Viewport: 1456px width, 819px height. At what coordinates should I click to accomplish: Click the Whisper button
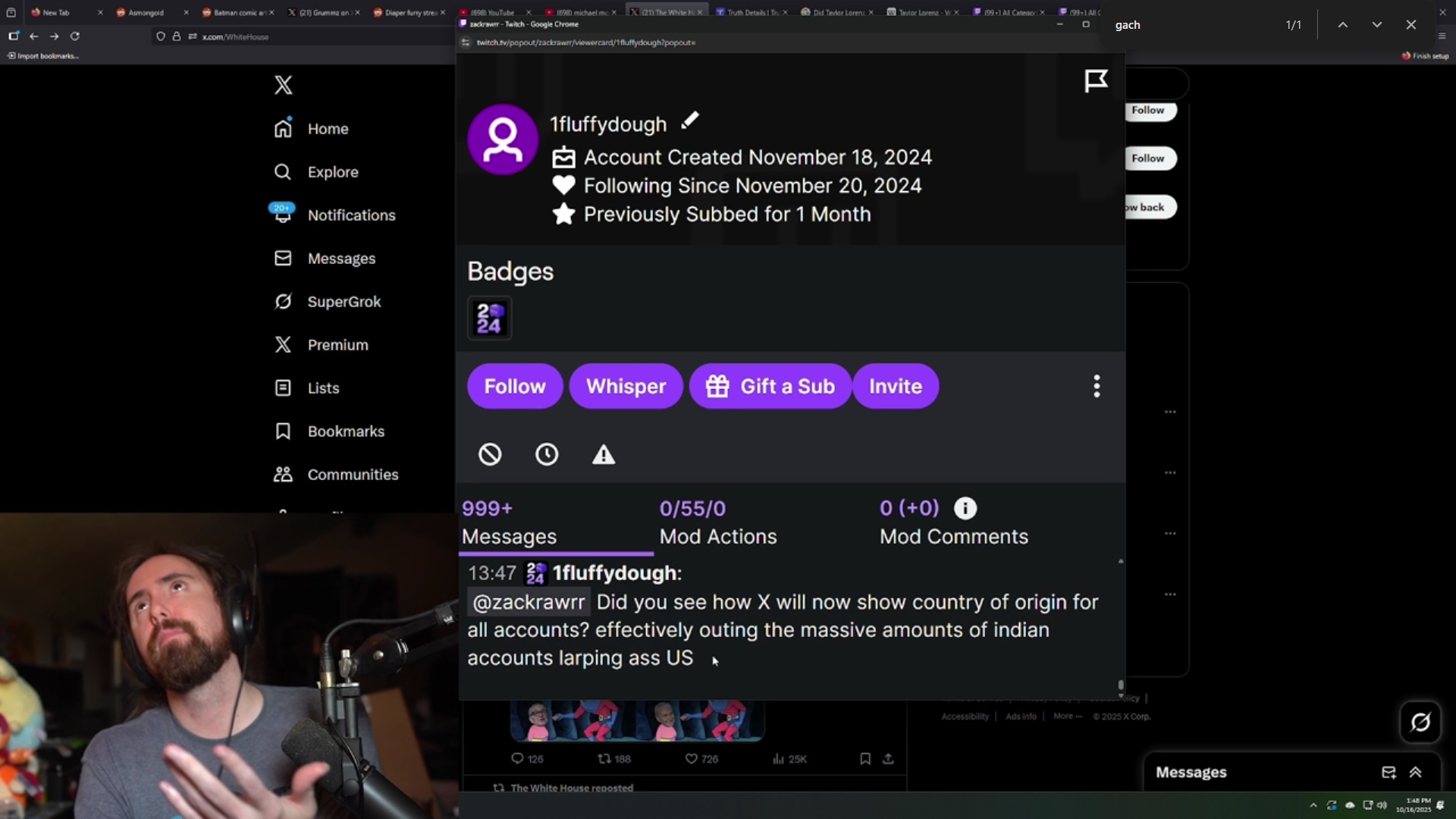pos(626,386)
